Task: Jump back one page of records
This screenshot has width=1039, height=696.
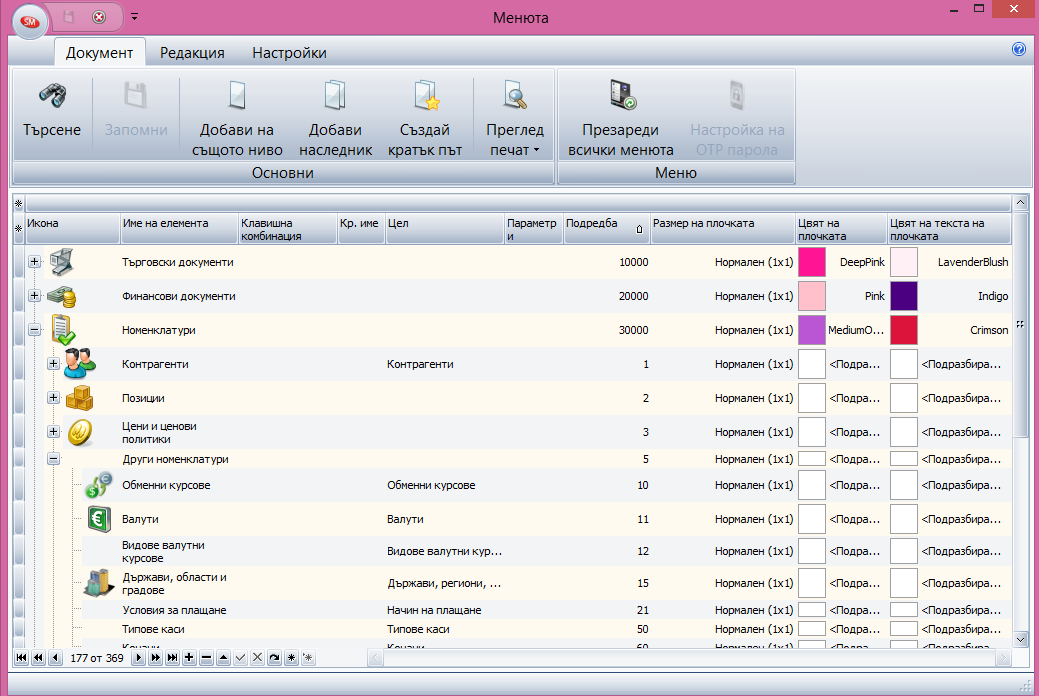Action: 38,658
